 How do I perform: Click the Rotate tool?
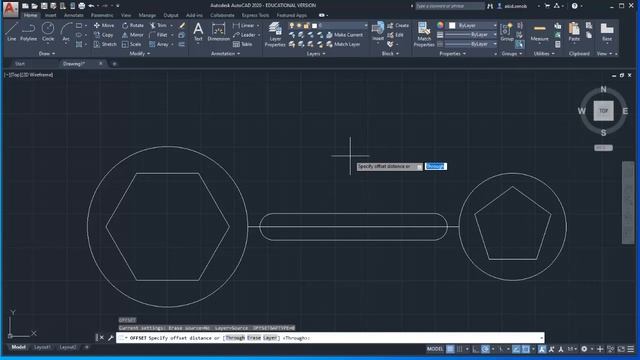(x=133, y=25)
